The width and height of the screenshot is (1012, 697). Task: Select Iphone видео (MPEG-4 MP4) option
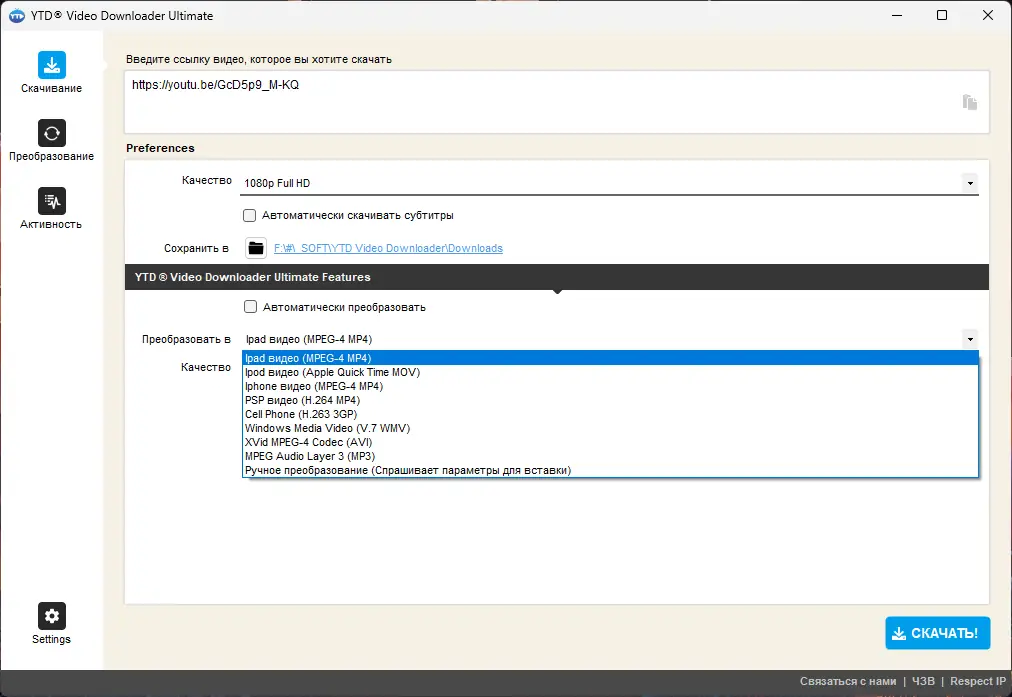pos(611,387)
